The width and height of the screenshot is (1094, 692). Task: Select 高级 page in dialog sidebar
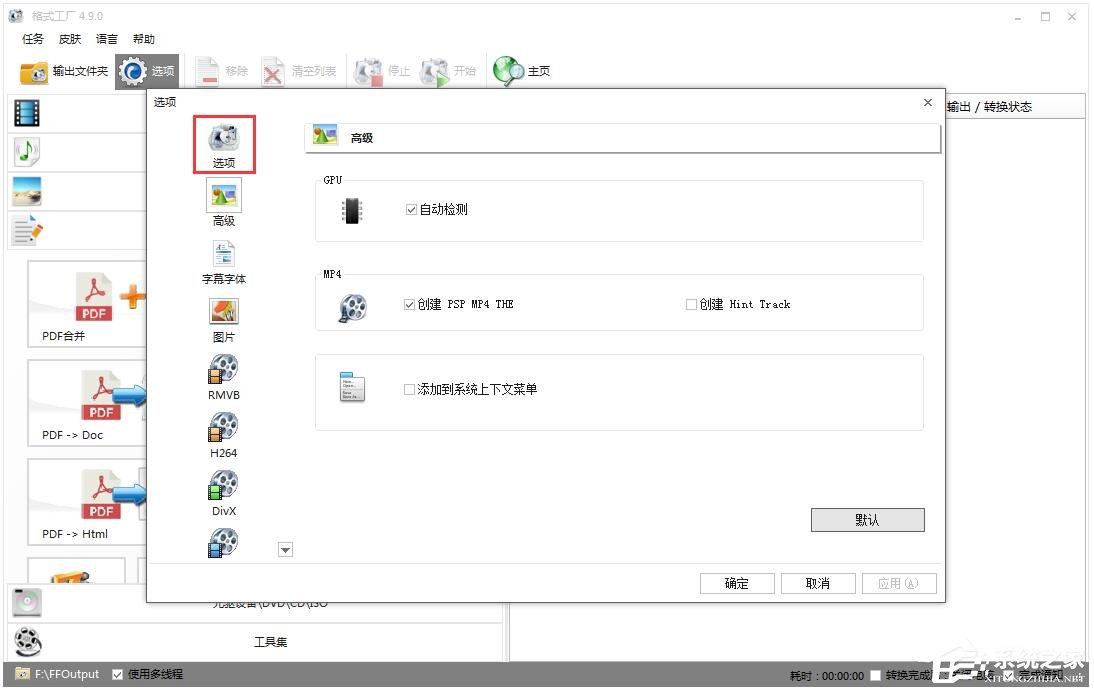(x=224, y=203)
